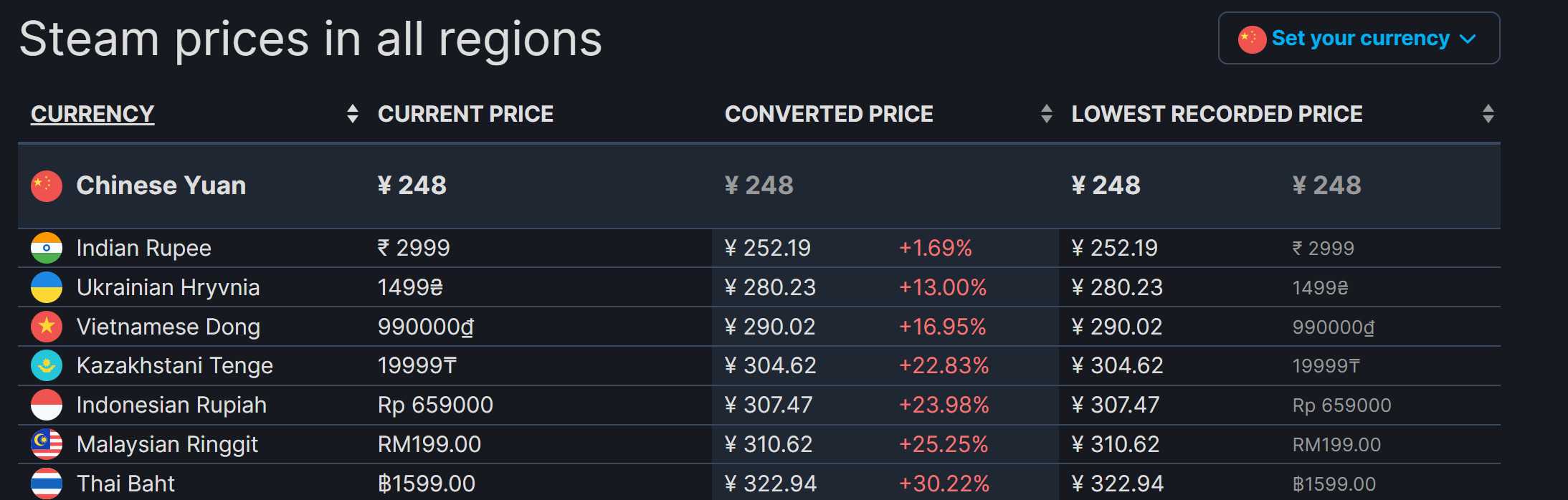Open the Set your currency dropdown
The width and height of the screenshot is (1568, 500).
click(x=1359, y=39)
